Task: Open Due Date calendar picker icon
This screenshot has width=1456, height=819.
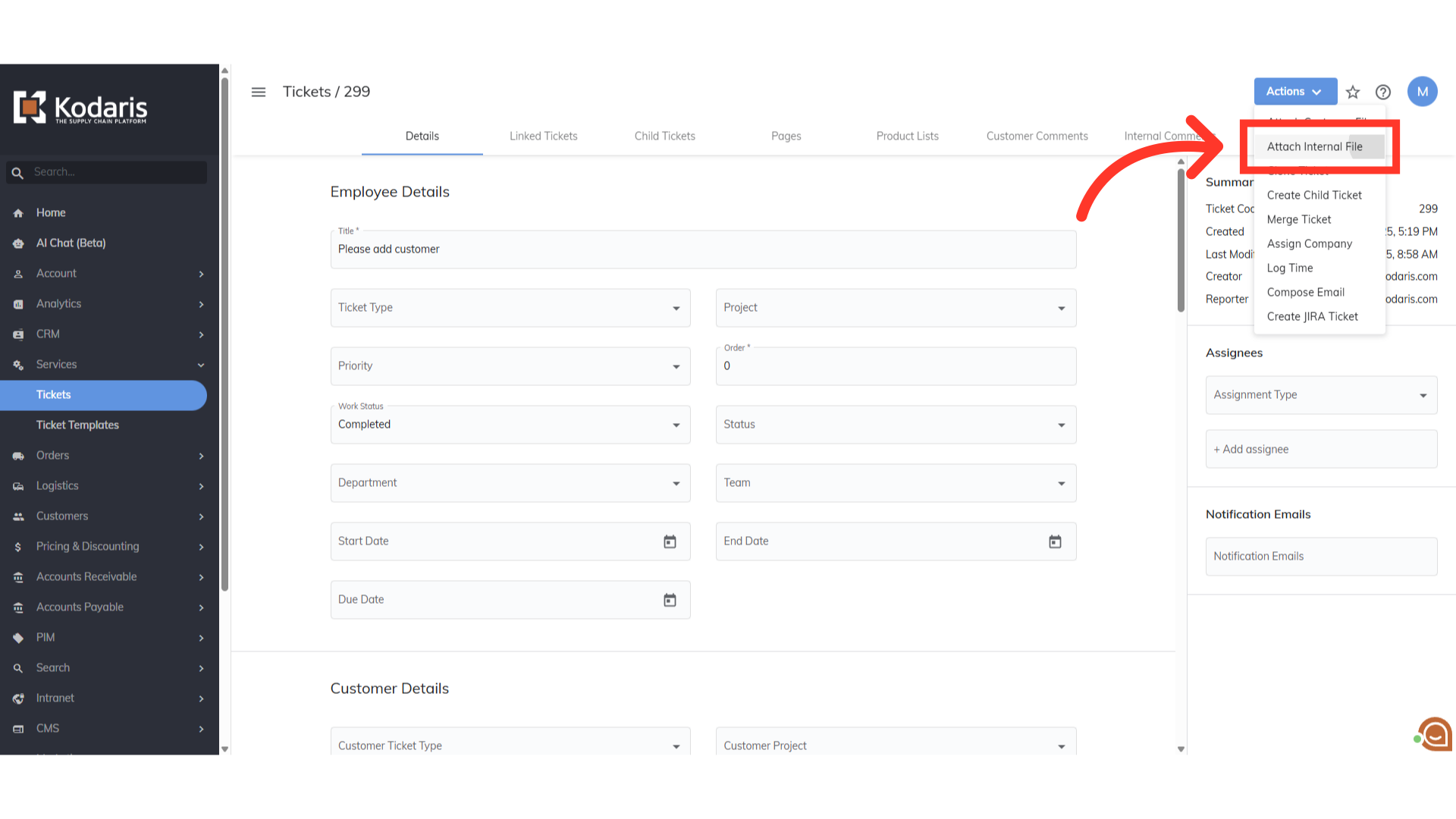Action: coord(670,600)
